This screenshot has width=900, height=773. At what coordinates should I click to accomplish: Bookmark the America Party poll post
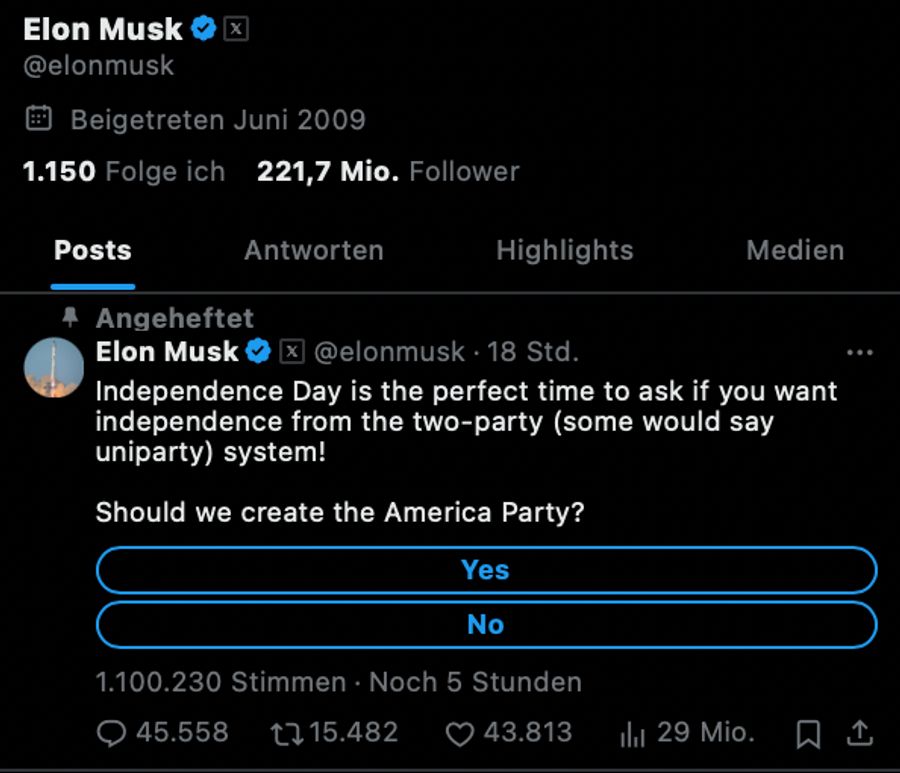808,734
